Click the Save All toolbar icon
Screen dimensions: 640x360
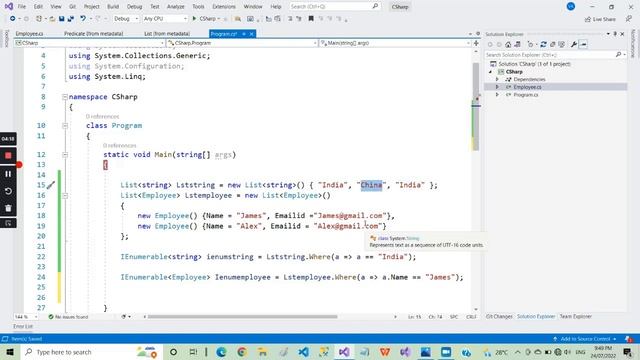[x=71, y=19]
